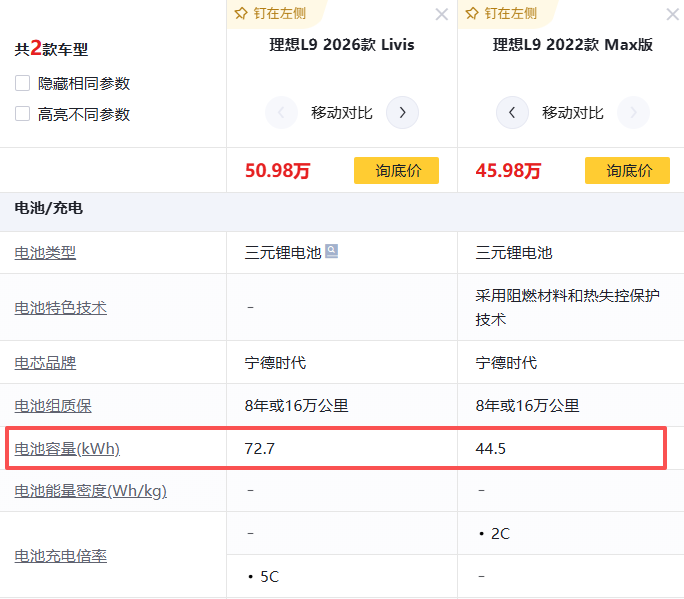Move the 2022款 Max版 column left
Screen dimensions: 684x599
coord(512,113)
